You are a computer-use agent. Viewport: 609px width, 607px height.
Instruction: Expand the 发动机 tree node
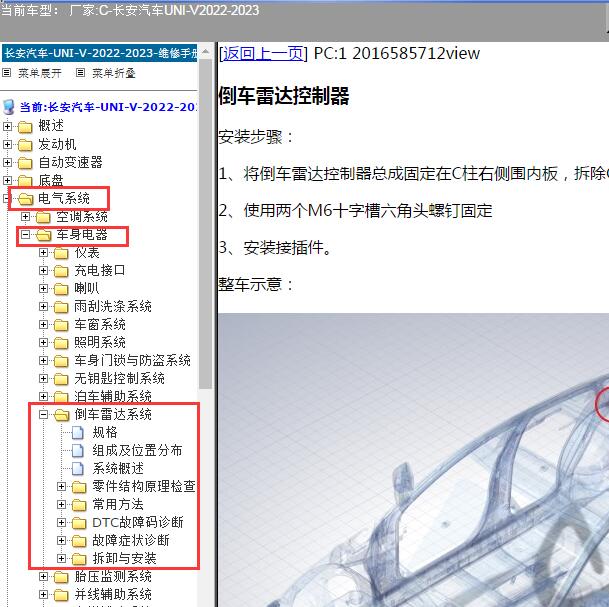(7, 144)
